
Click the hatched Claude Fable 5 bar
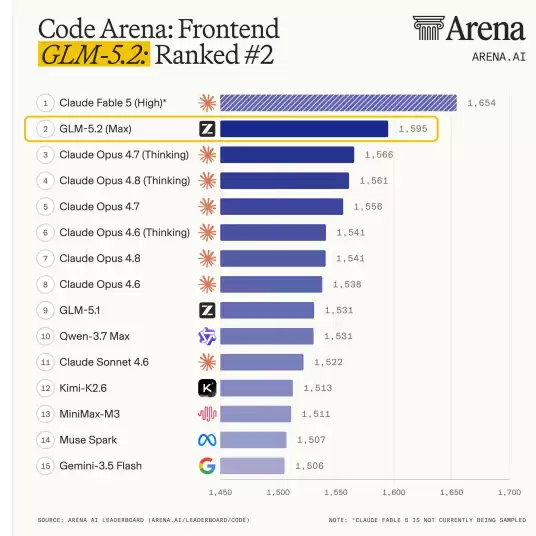pos(338,103)
